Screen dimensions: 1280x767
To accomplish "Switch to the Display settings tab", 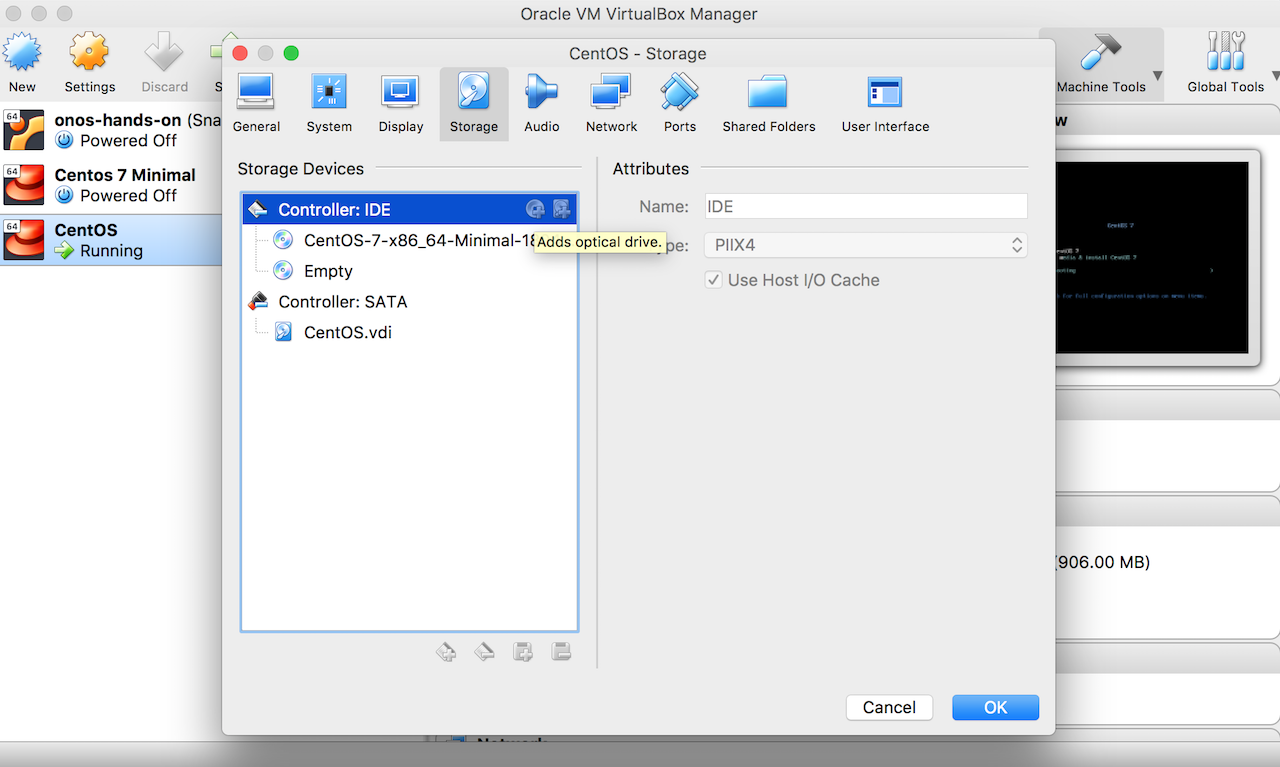I will pyautogui.click(x=400, y=103).
